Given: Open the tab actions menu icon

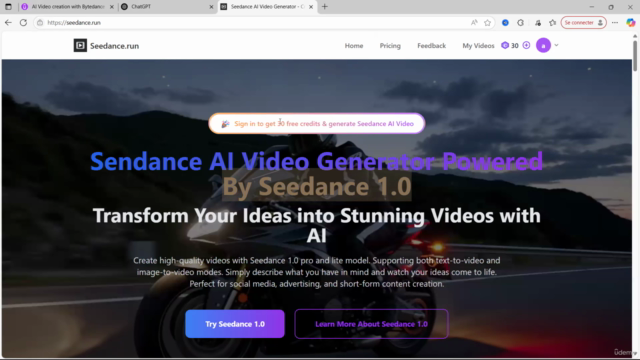Looking at the screenshot, I should coord(8,7).
